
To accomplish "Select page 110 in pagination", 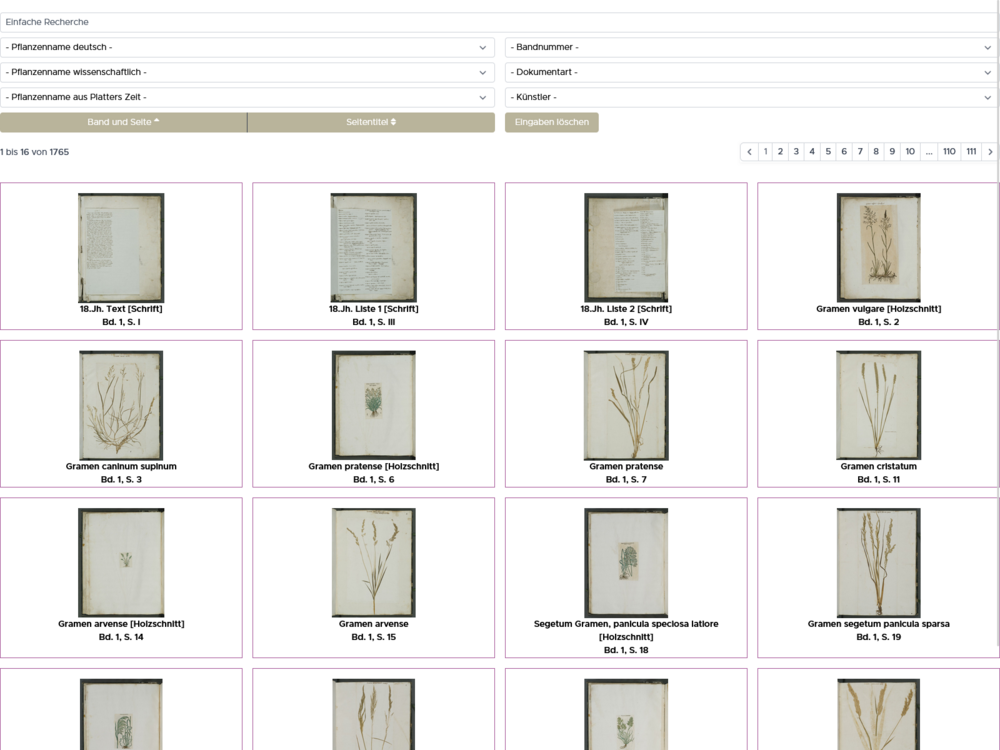I will coord(949,152).
